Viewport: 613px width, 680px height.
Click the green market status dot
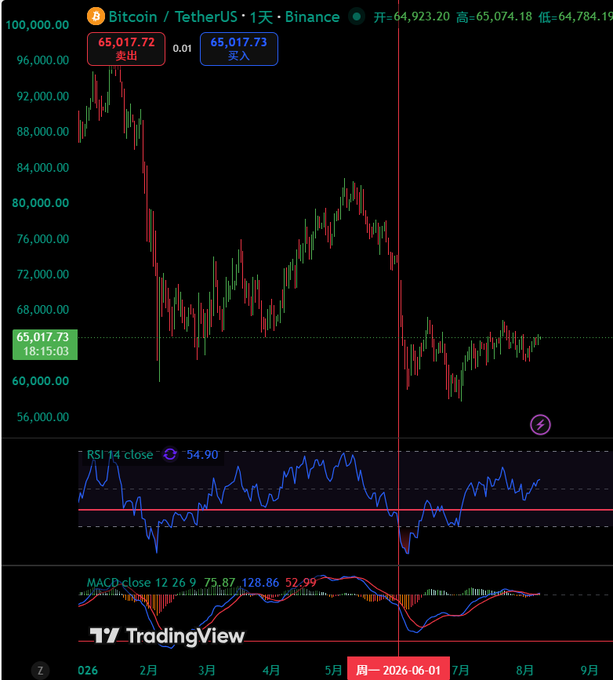click(357, 17)
